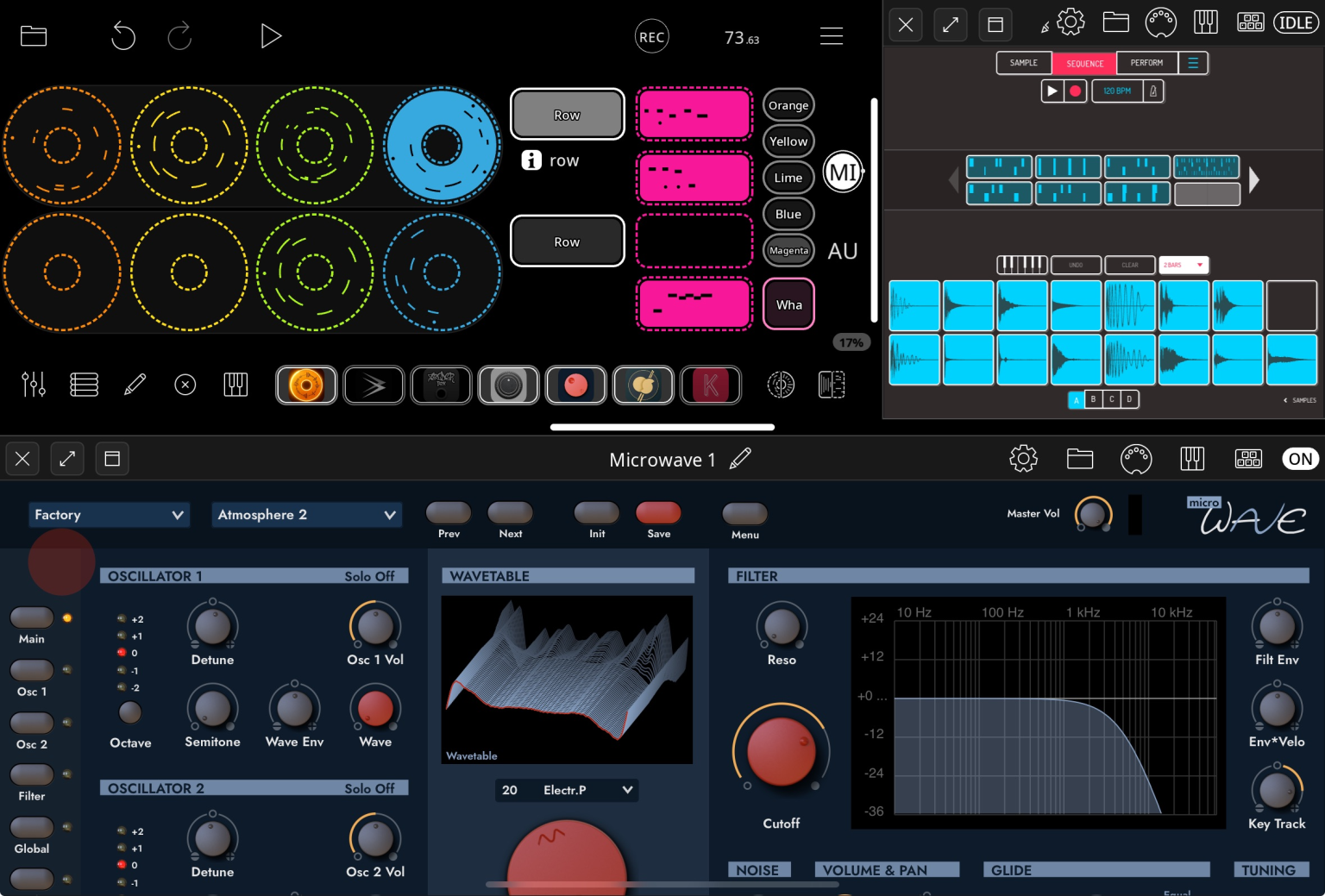Expand the 2 BARS length dropdown in Koala
Screen dimensions: 1325x896
(1183, 265)
